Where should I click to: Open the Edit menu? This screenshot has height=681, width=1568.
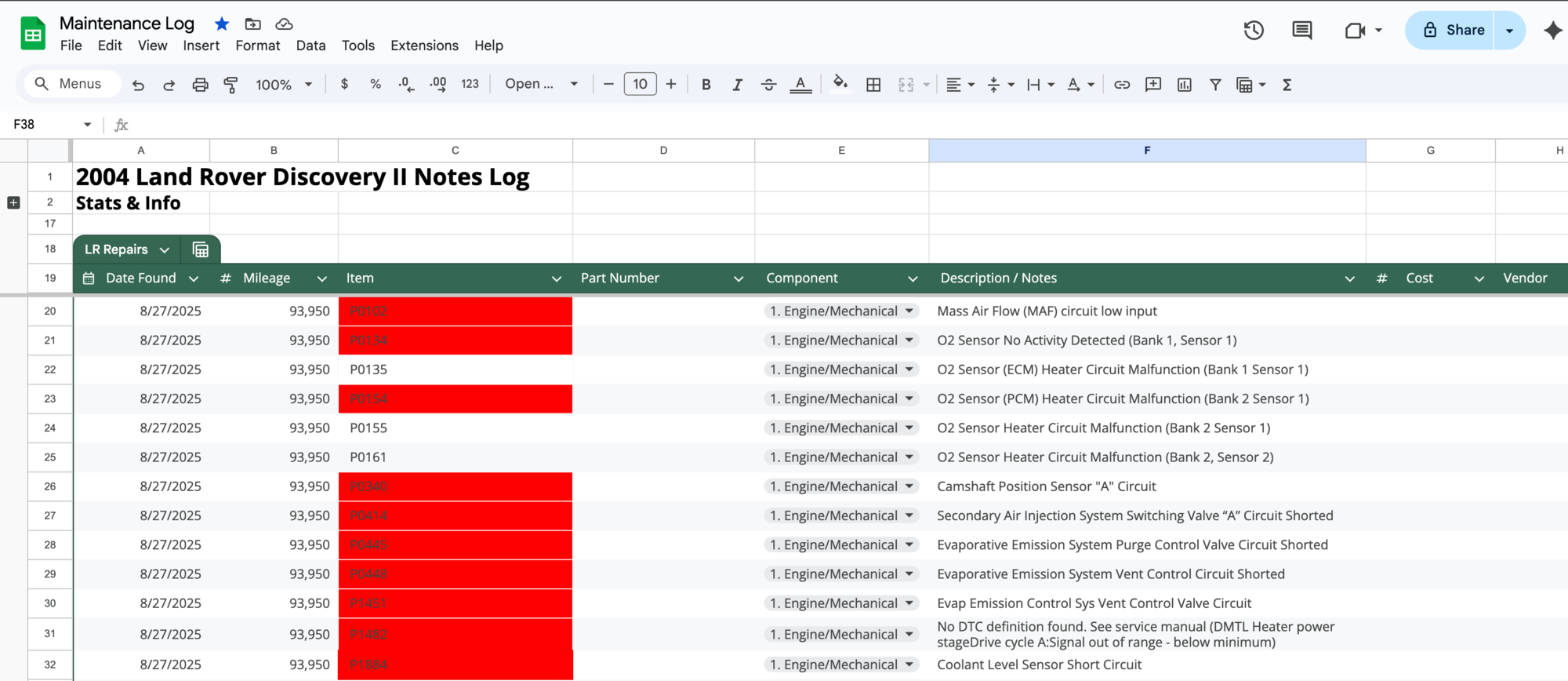click(x=110, y=46)
